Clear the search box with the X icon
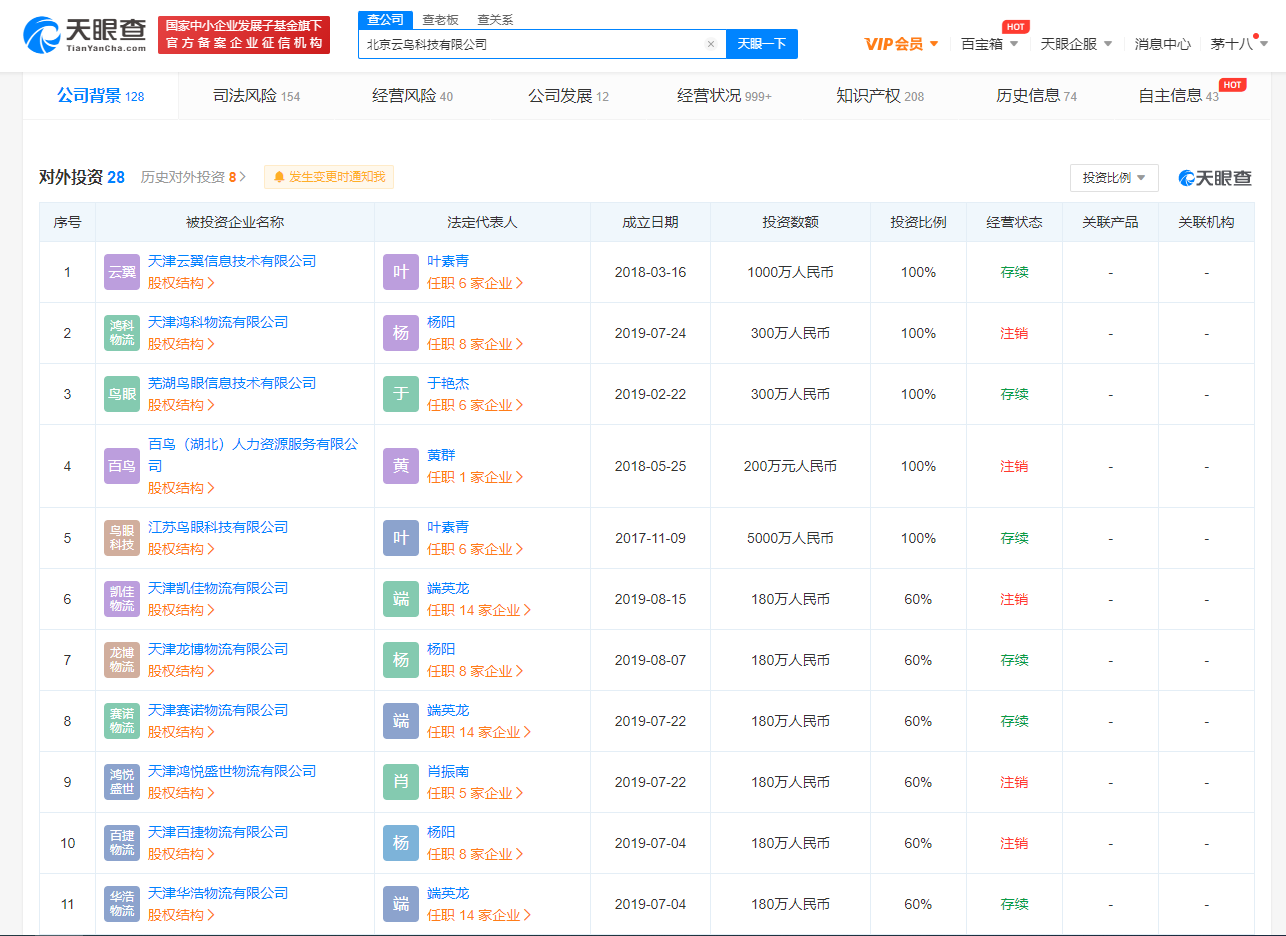The height and width of the screenshot is (936, 1286). click(711, 44)
